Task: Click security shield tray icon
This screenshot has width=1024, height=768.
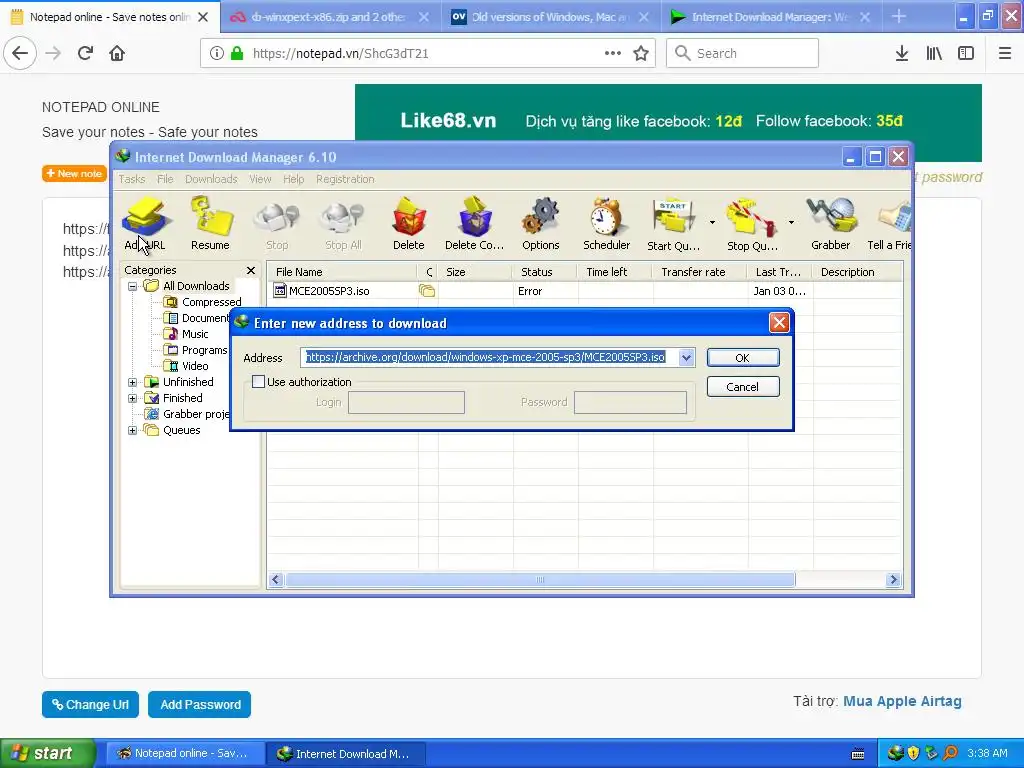Action: point(914,753)
